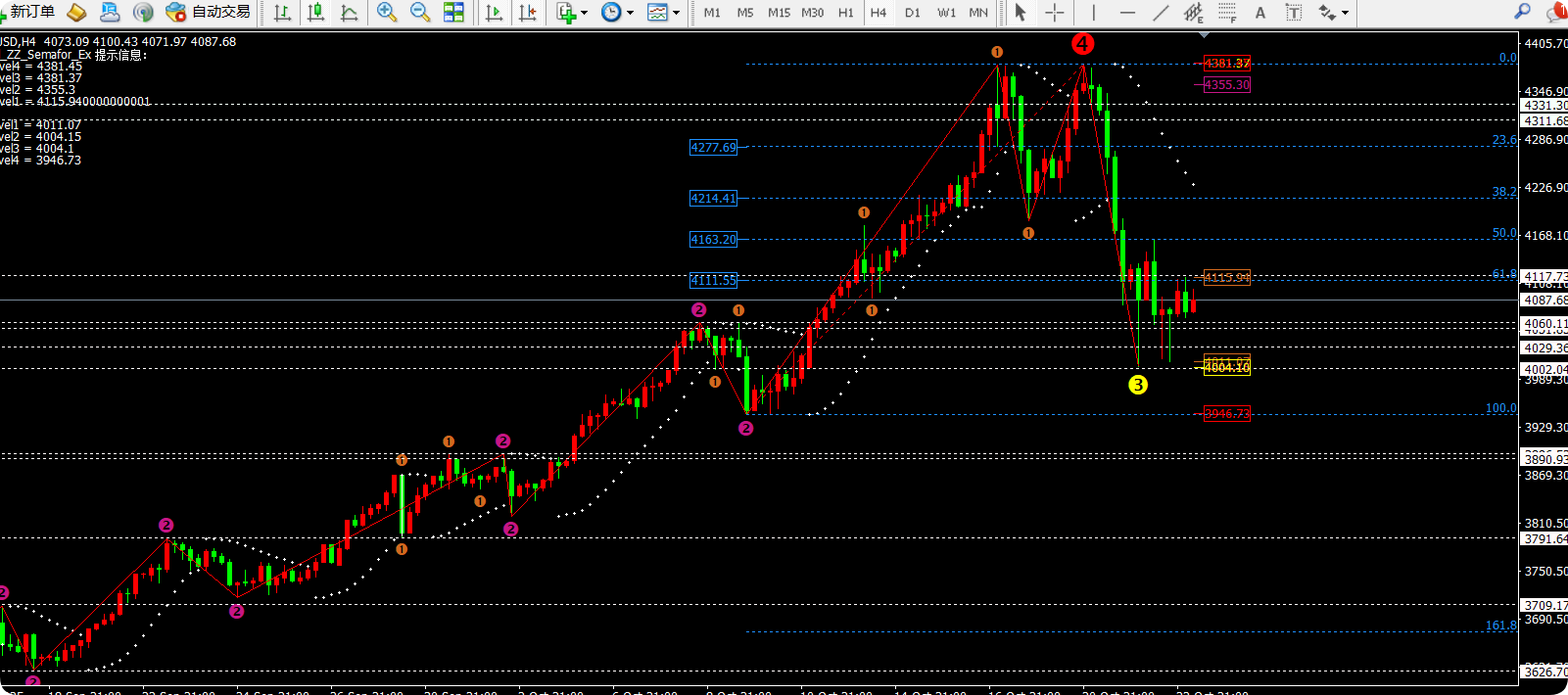Zoom in on the chart
Viewport: 1568px width, 695px height.
pyautogui.click(x=387, y=13)
